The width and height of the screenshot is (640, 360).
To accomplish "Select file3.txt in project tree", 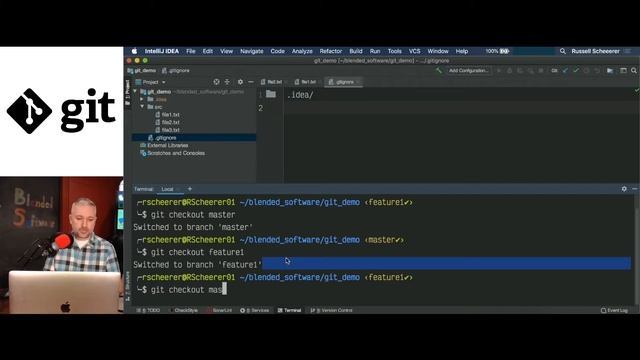I will click(x=167, y=130).
